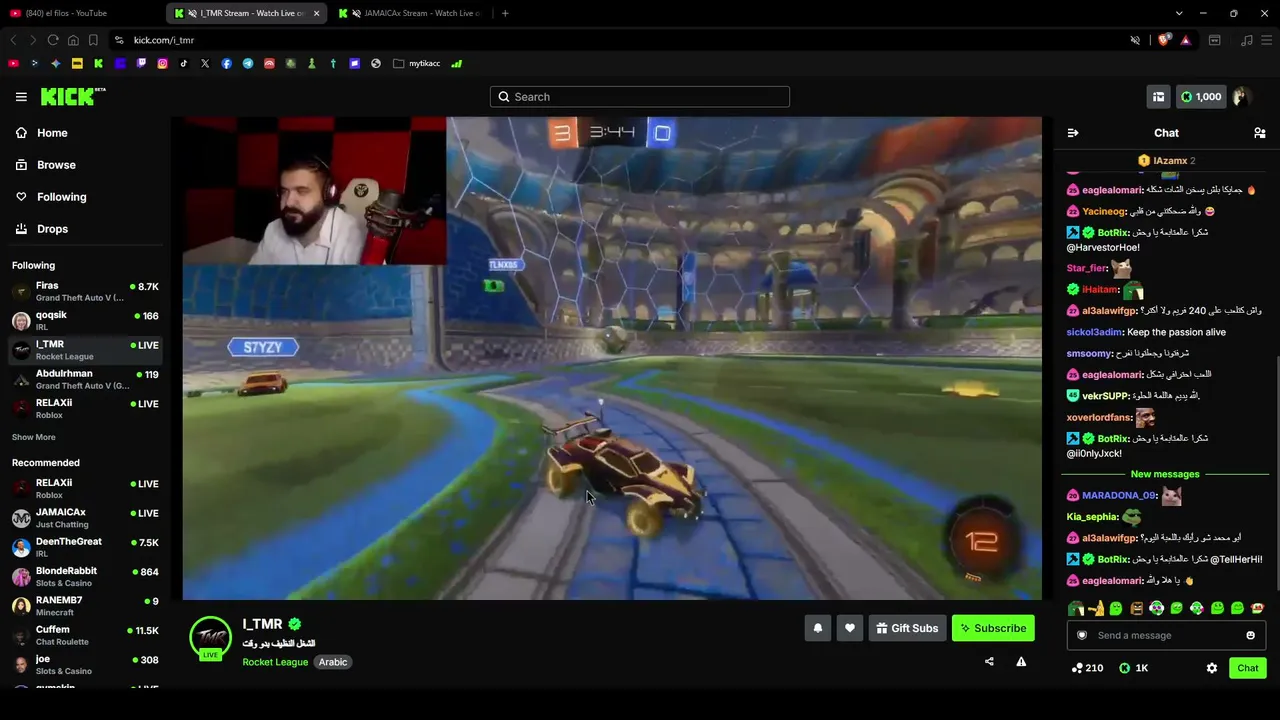Go to the browser home page
Image resolution: width=1280 pixels, height=720 pixels.
[73, 40]
